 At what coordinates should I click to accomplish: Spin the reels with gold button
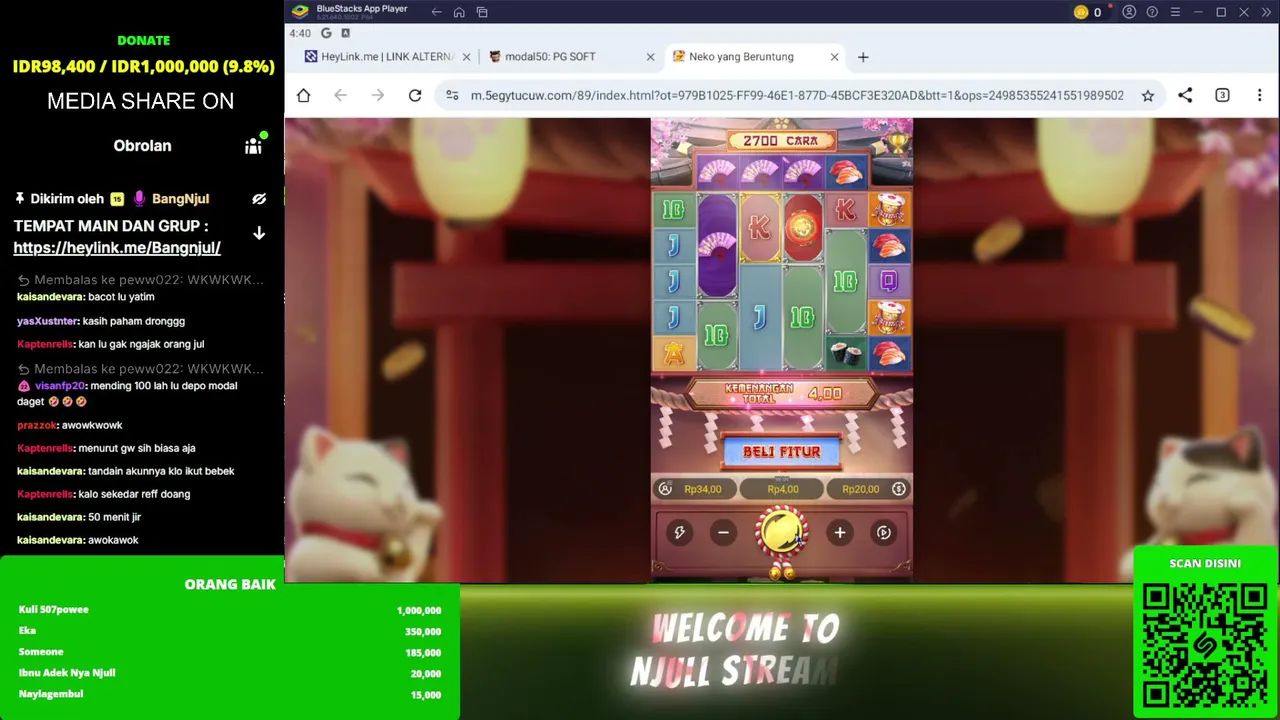782,531
